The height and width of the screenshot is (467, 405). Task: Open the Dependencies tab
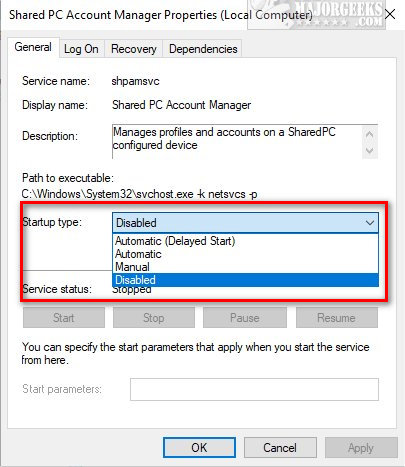point(203,49)
